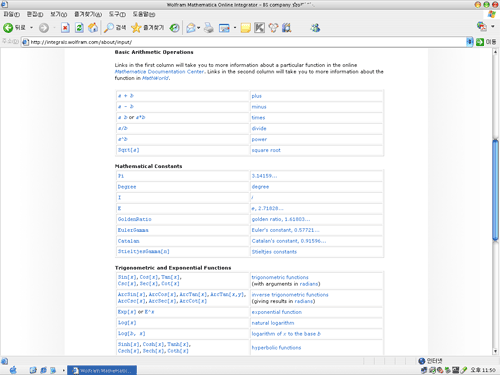Image resolution: width=500 pixels, height=375 pixels.
Task: Click the scrollbar down arrow
Action: (x=495, y=351)
